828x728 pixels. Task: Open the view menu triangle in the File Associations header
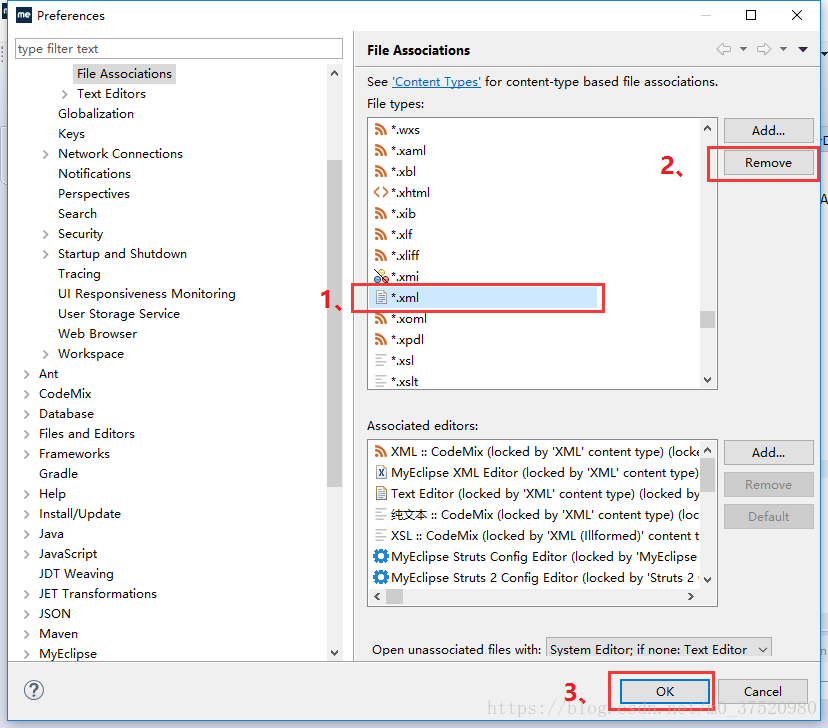click(803, 50)
